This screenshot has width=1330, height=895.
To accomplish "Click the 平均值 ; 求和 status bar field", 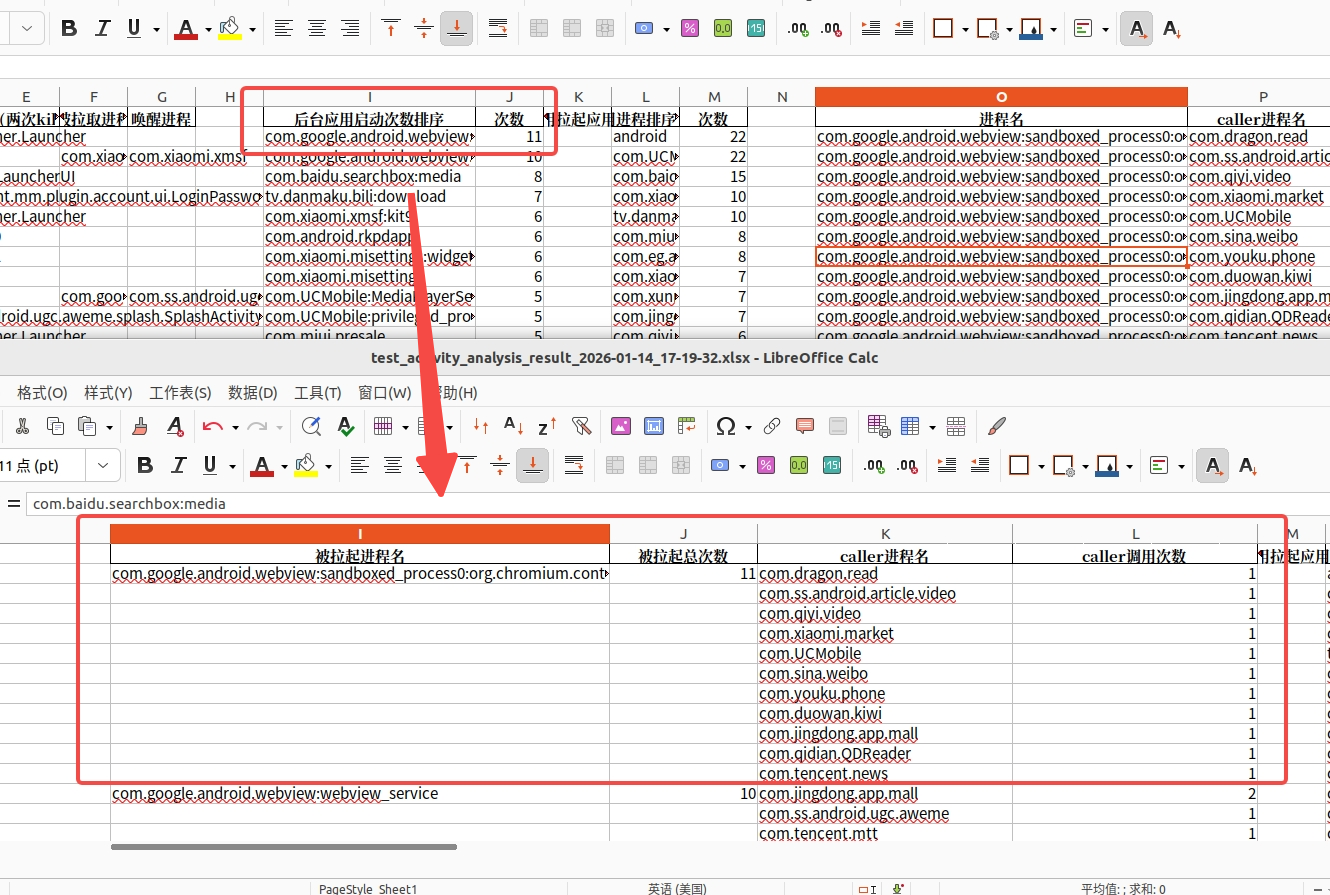I will tap(1123, 888).
